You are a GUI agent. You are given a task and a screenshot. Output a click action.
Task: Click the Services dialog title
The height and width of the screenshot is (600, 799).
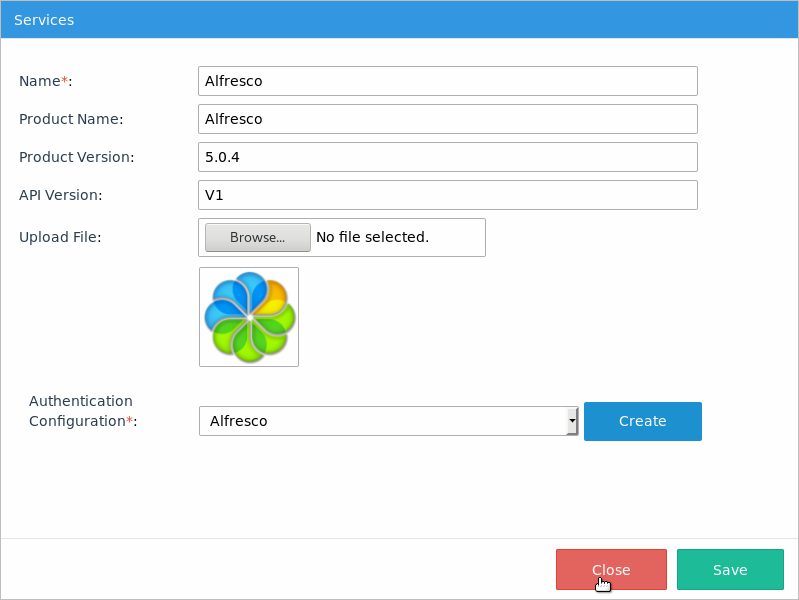tap(44, 20)
